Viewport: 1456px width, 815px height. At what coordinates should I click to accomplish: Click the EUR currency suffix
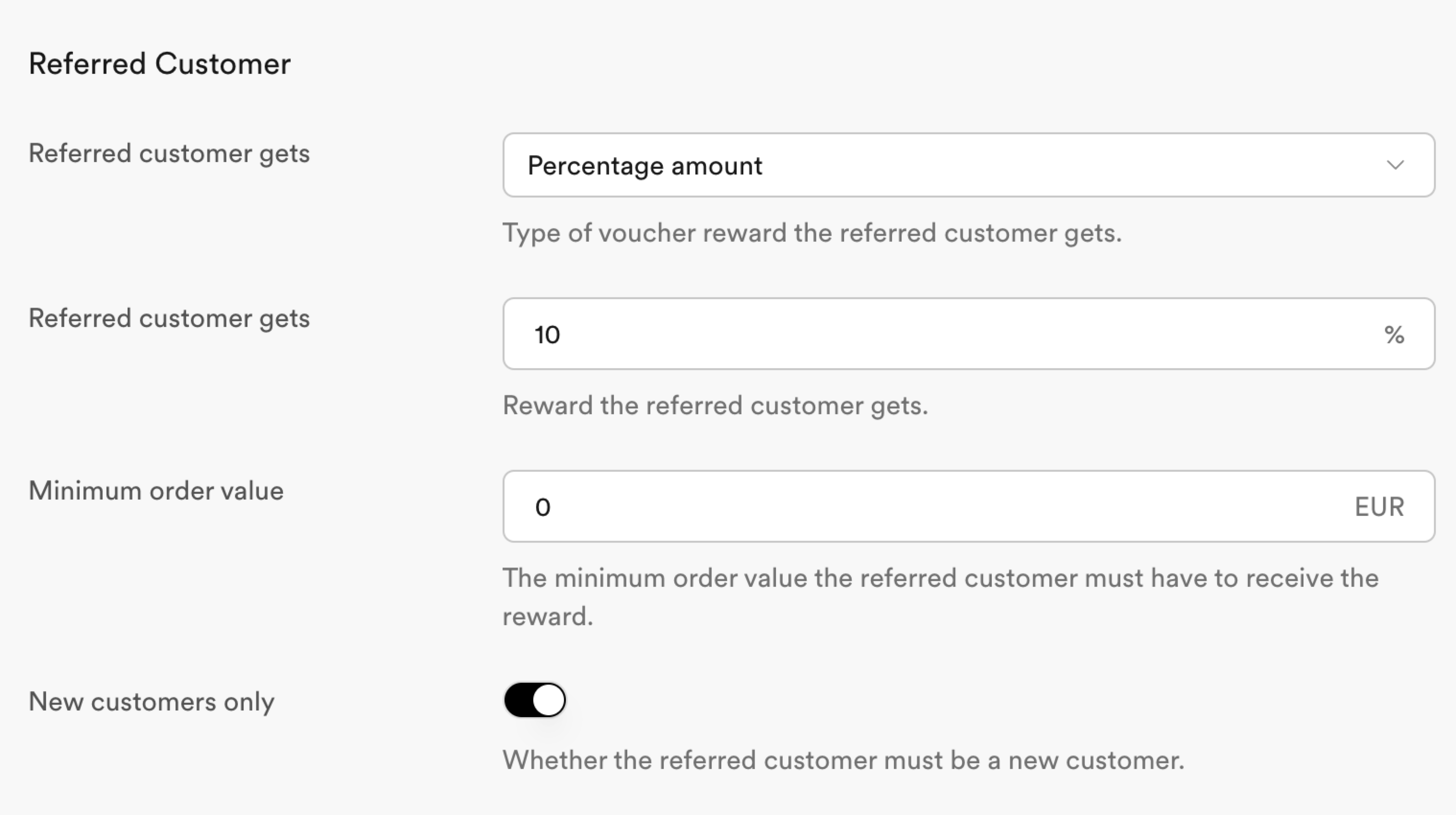tap(1379, 507)
